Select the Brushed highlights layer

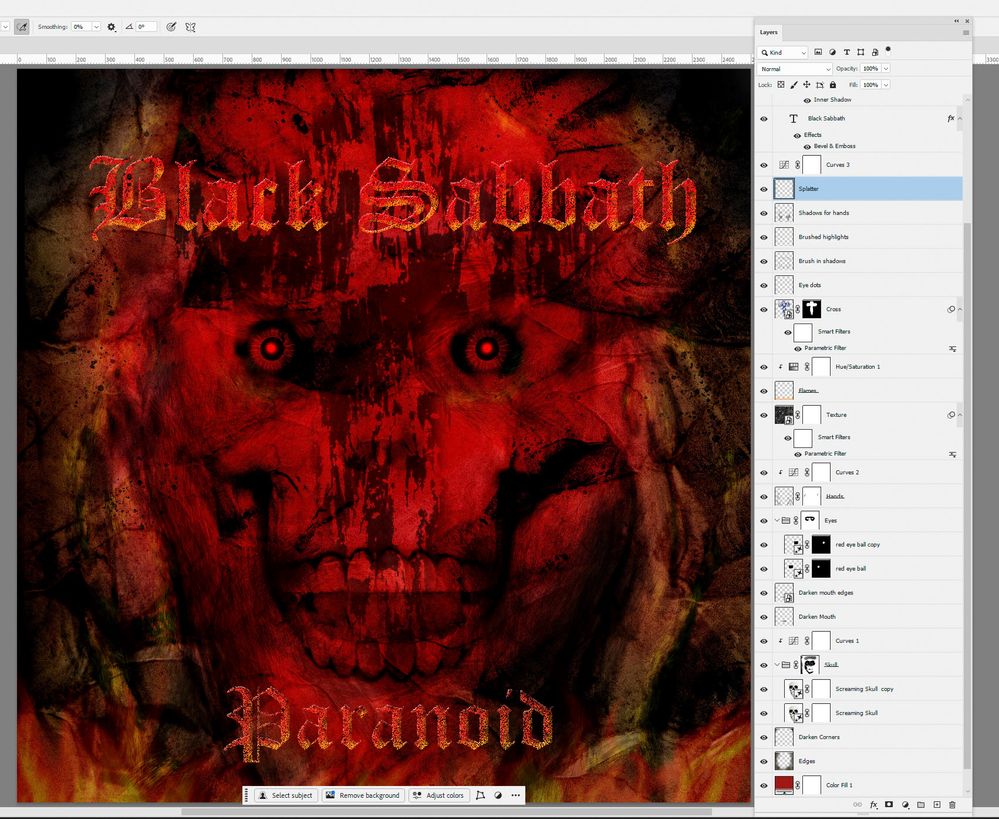(867, 237)
